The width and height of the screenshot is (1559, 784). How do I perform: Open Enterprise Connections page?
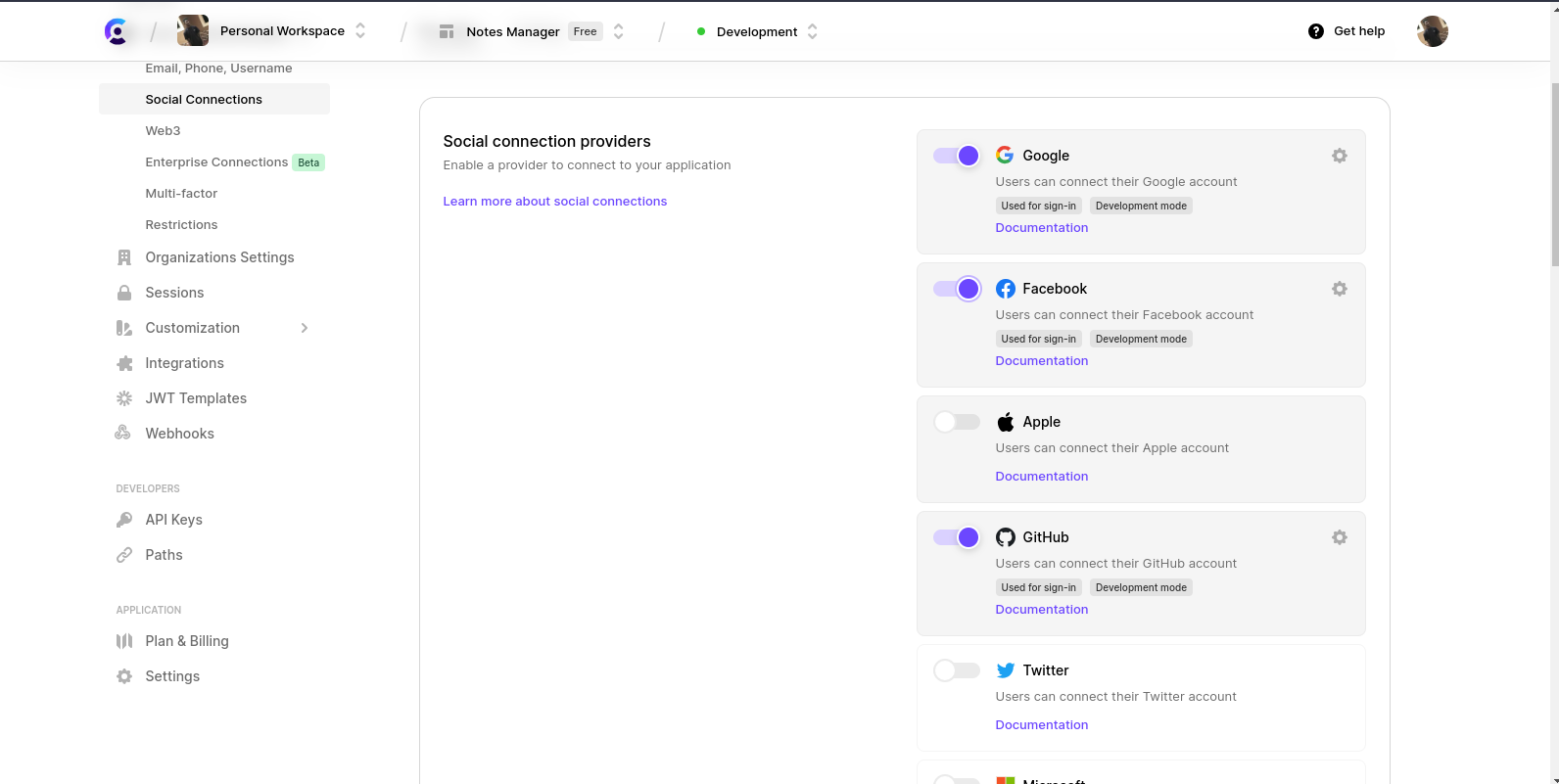[216, 162]
